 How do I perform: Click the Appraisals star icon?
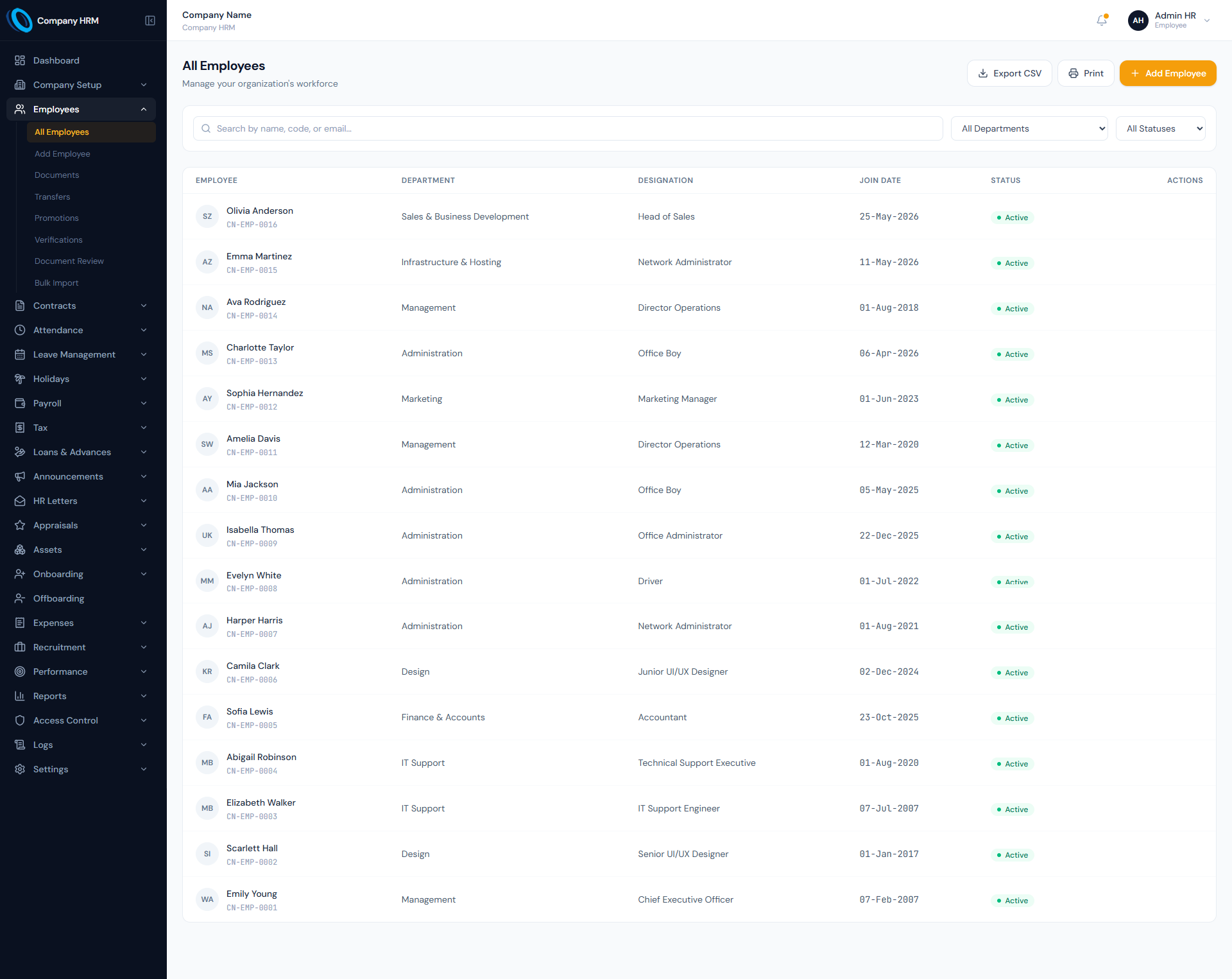(20, 525)
